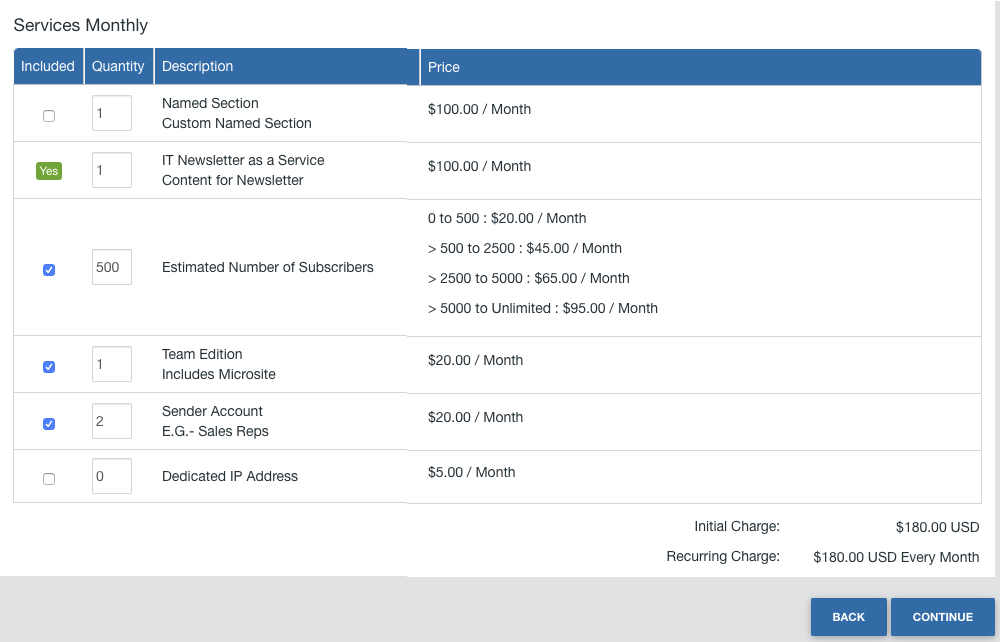Click the green Yes badge for IT Newsletter

(49, 171)
